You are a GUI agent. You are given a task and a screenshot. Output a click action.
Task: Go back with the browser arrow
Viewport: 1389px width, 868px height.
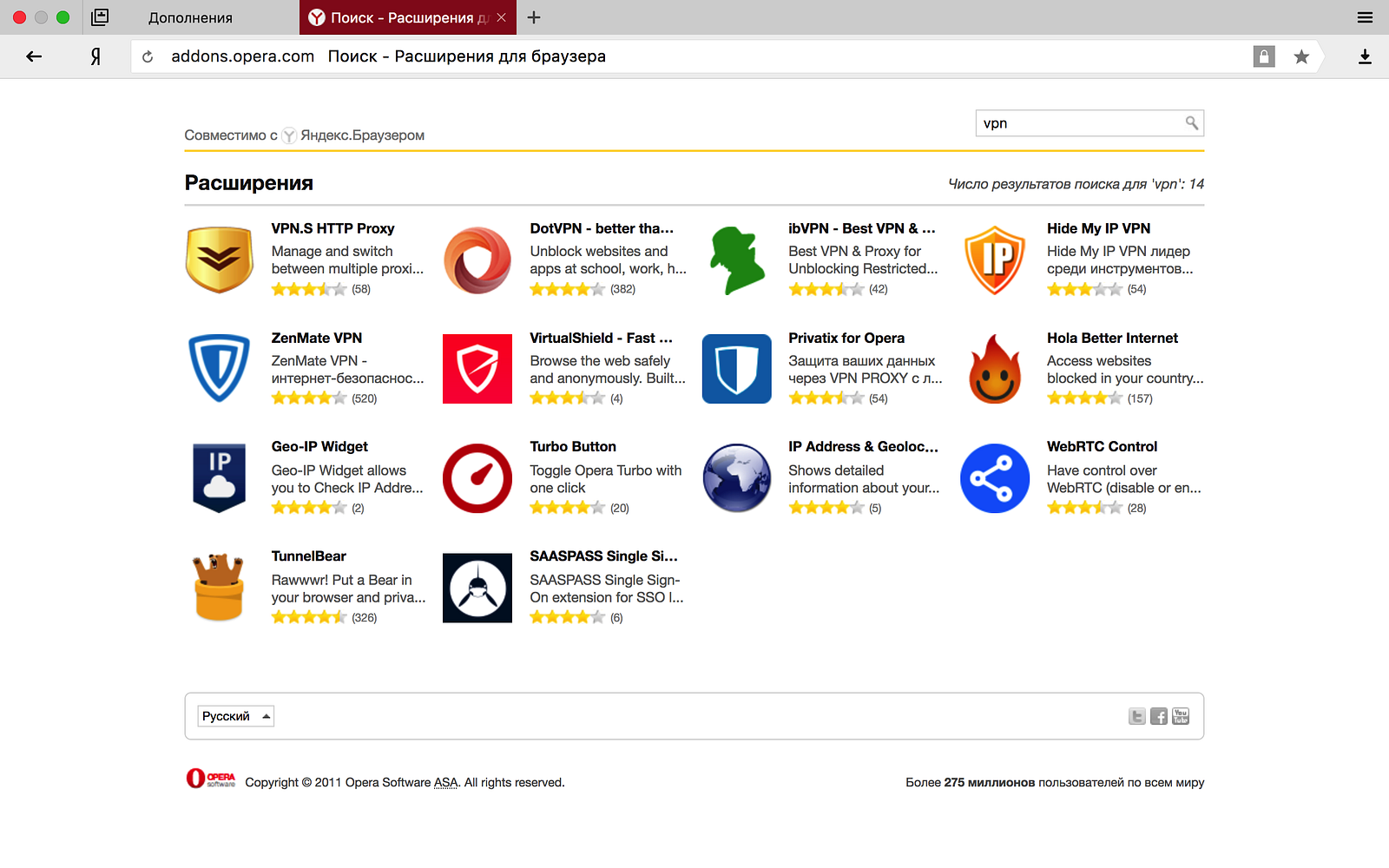click(34, 56)
